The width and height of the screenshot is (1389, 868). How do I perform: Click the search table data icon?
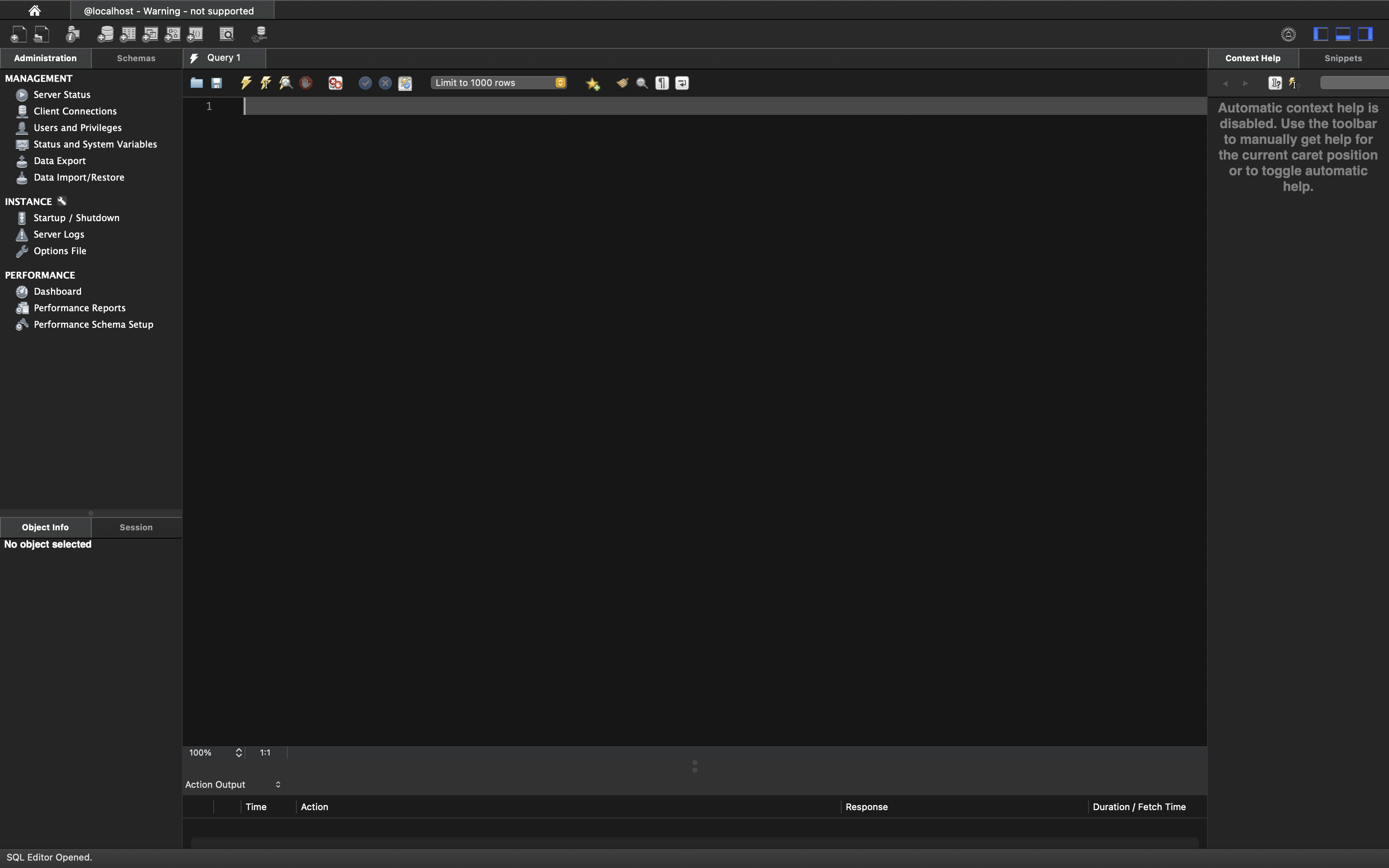pyautogui.click(x=227, y=34)
